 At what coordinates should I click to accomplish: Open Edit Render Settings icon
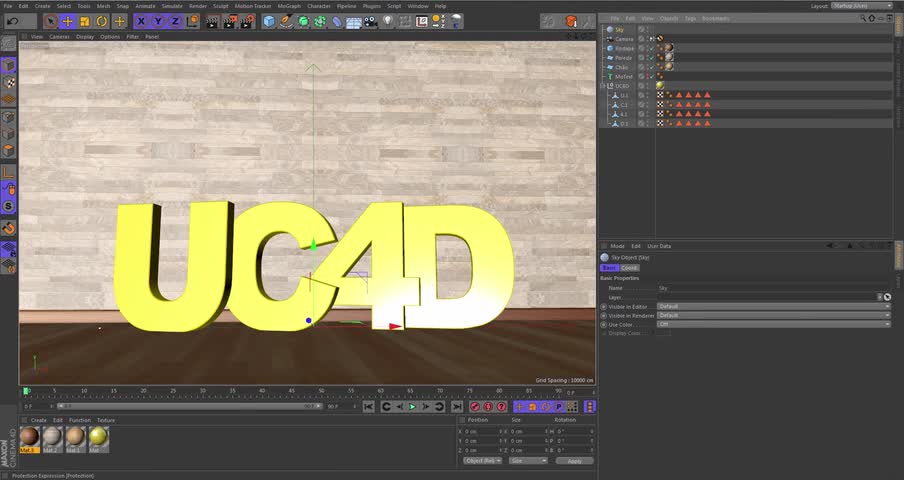click(247, 22)
